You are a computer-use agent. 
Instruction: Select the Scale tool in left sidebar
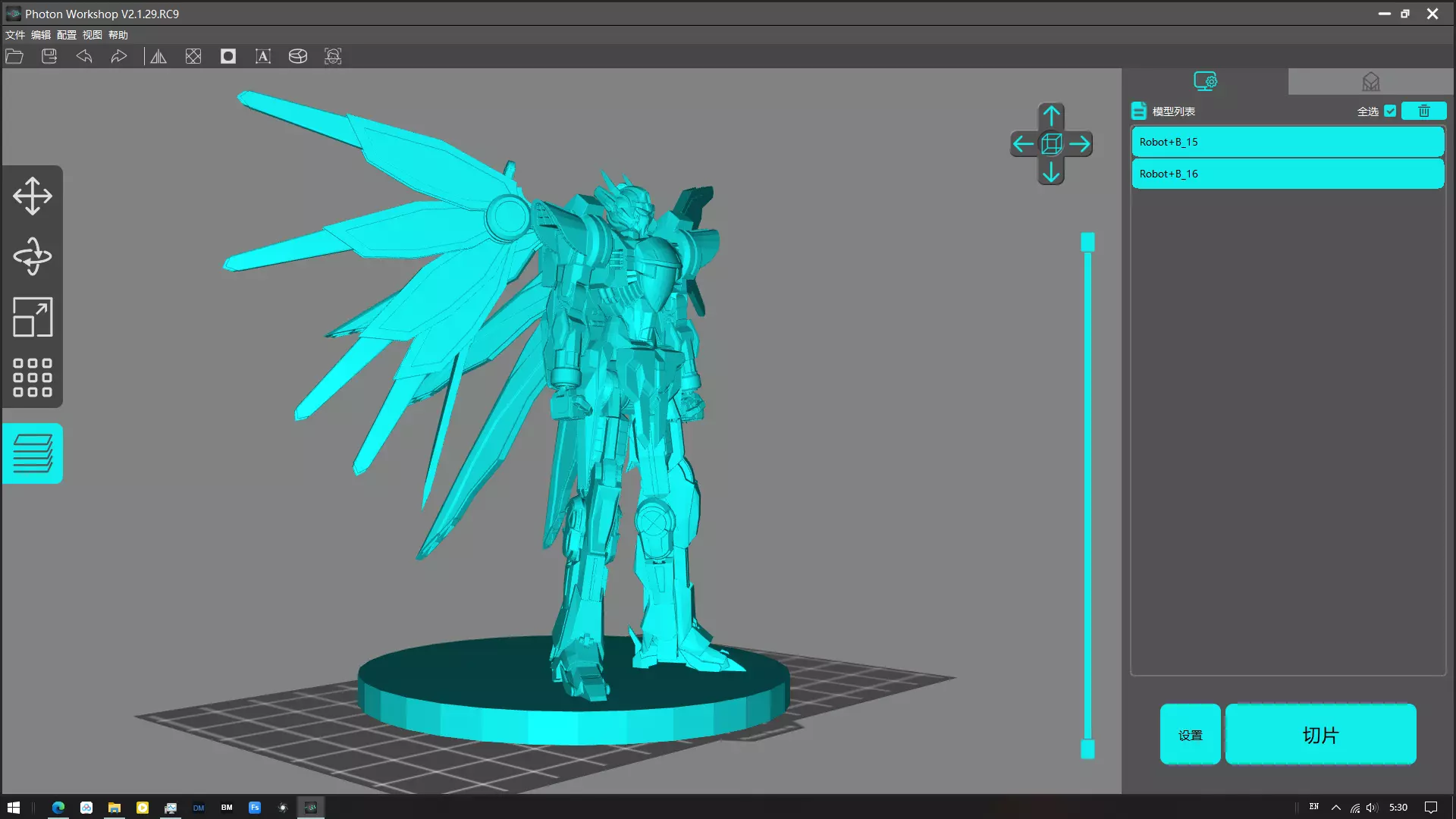[x=32, y=317]
